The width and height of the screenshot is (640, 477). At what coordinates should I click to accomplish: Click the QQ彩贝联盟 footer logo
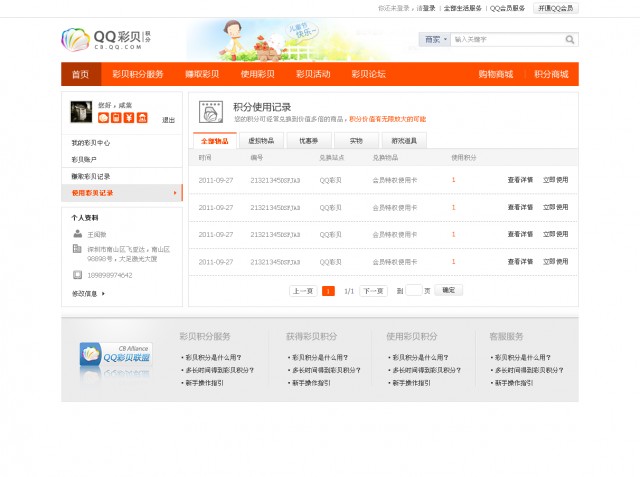pos(116,354)
